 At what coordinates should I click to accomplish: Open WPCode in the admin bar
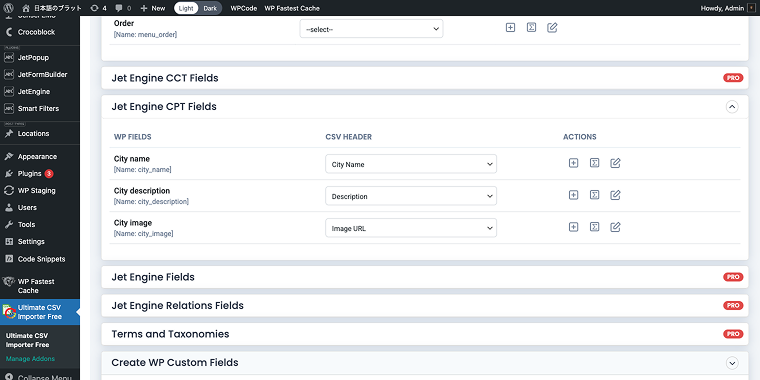[244, 8]
